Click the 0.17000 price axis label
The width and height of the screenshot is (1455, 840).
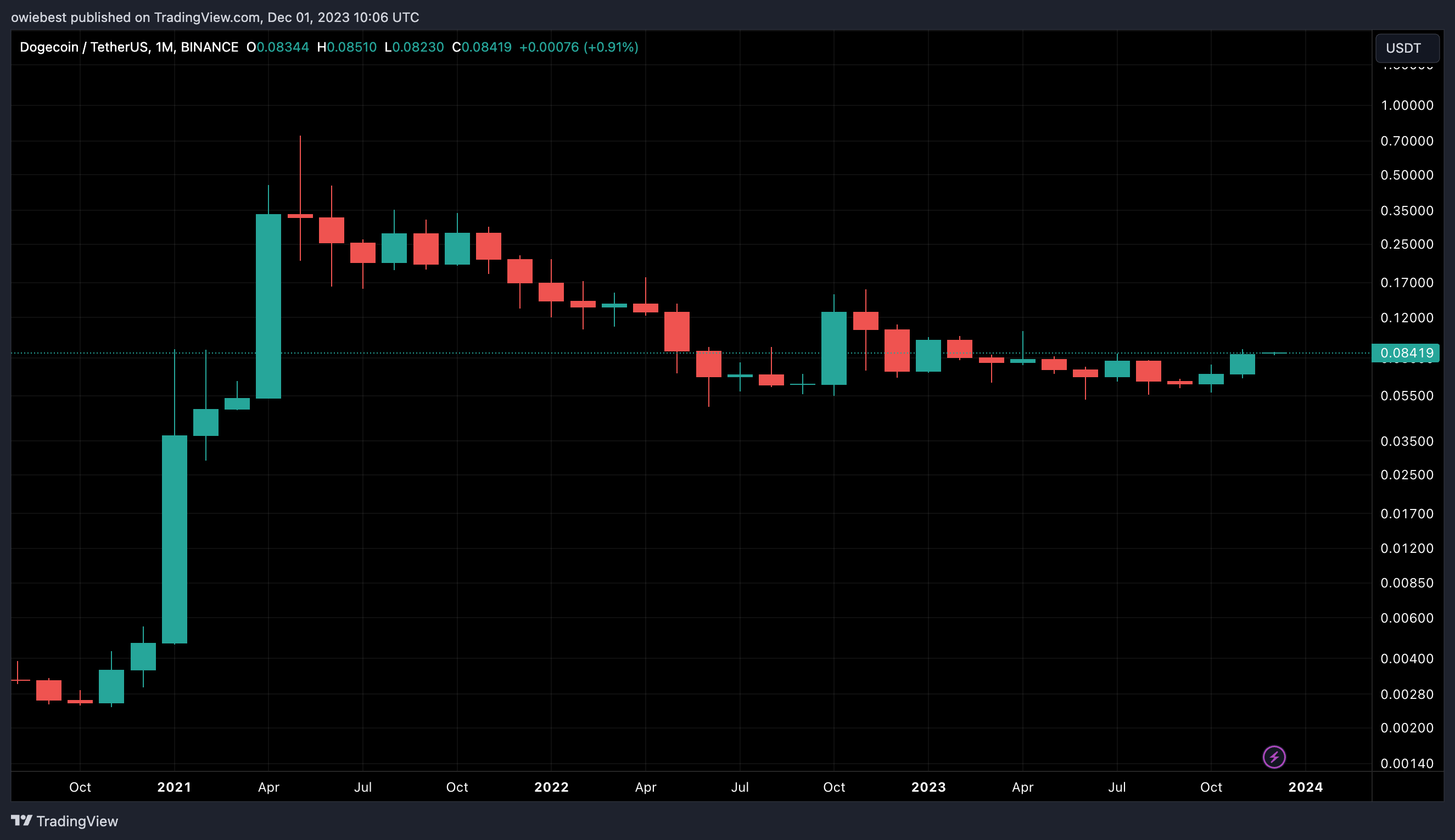[x=1407, y=283]
